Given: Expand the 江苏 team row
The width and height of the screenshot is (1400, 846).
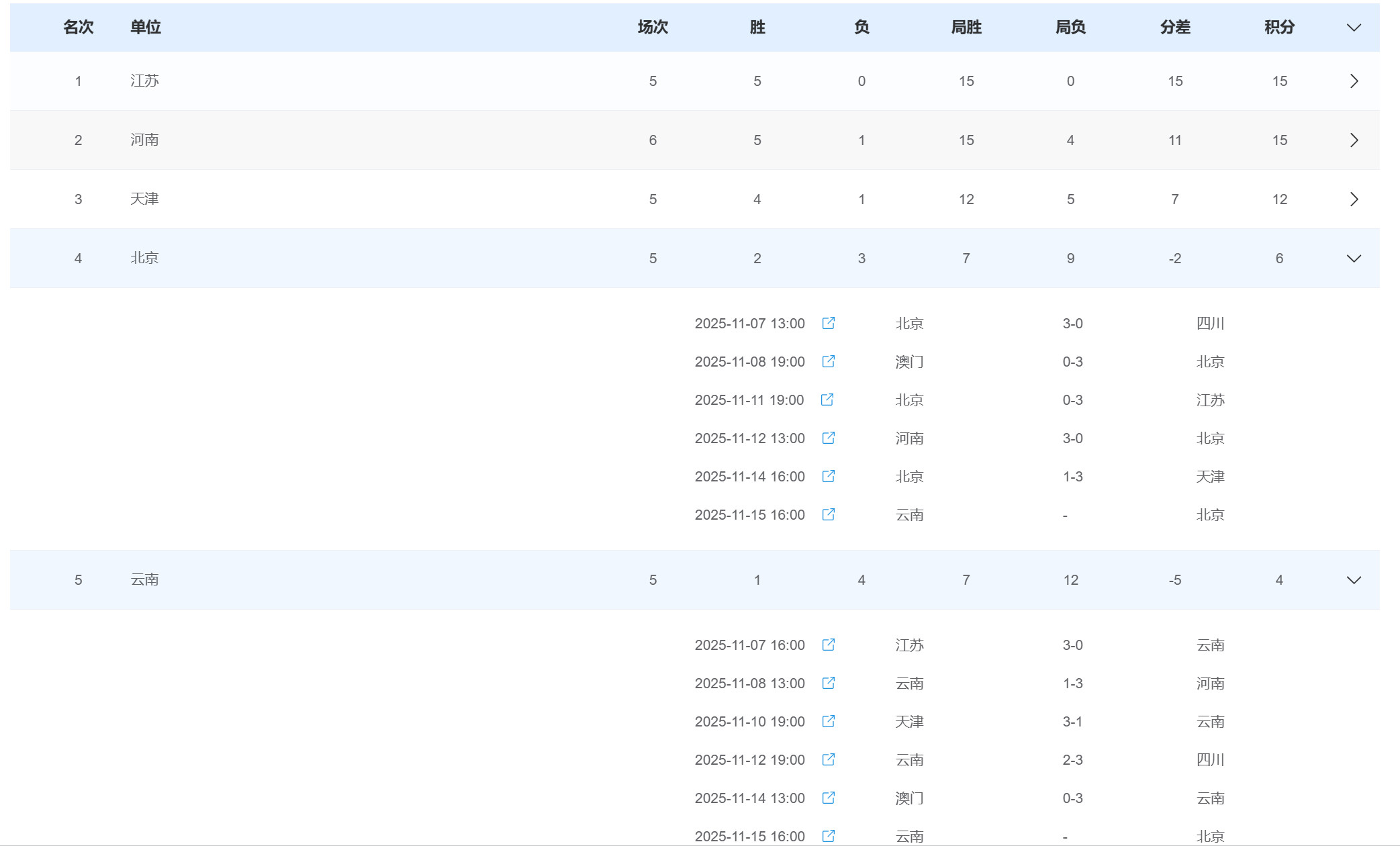Looking at the screenshot, I should [1354, 81].
